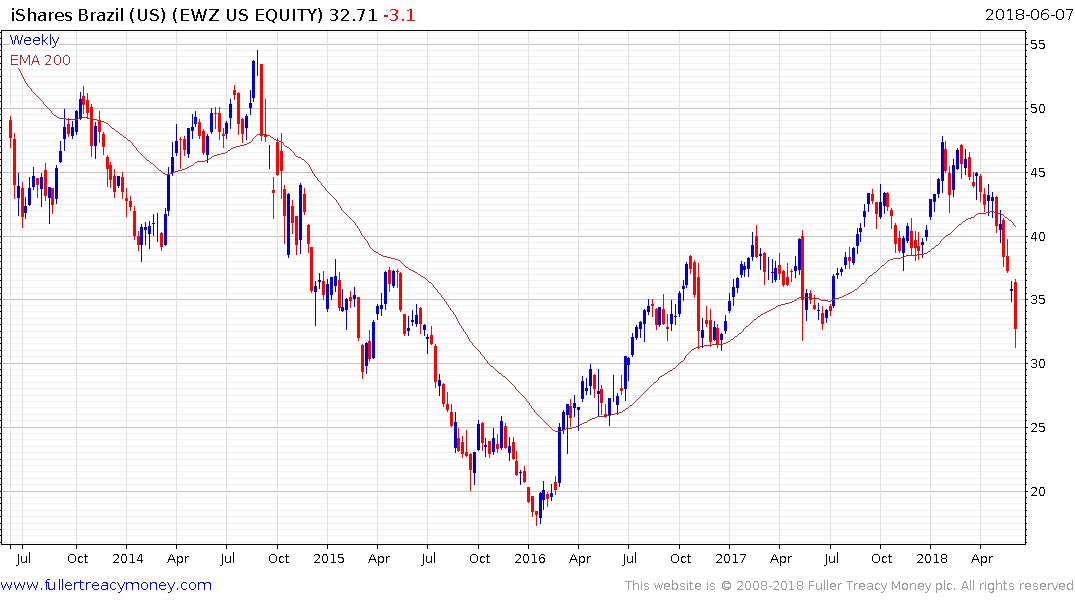The width and height of the screenshot is (1075, 600).
Task: Click the 2014 year label on time axis
Action: click(128, 558)
